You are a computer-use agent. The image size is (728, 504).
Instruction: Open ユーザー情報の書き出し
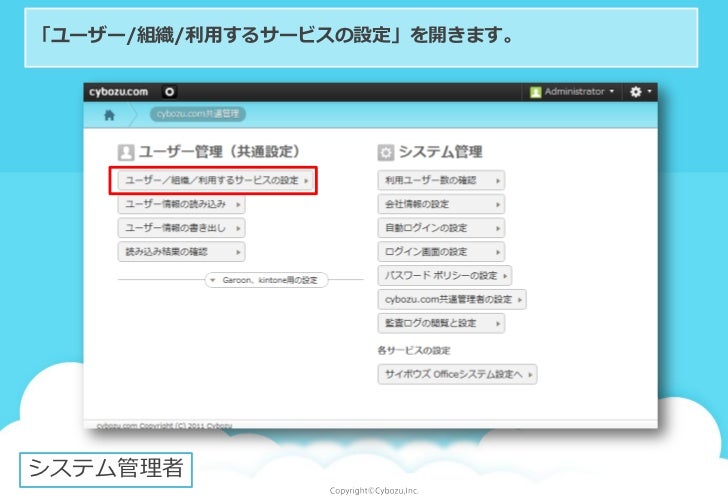(x=182, y=228)
